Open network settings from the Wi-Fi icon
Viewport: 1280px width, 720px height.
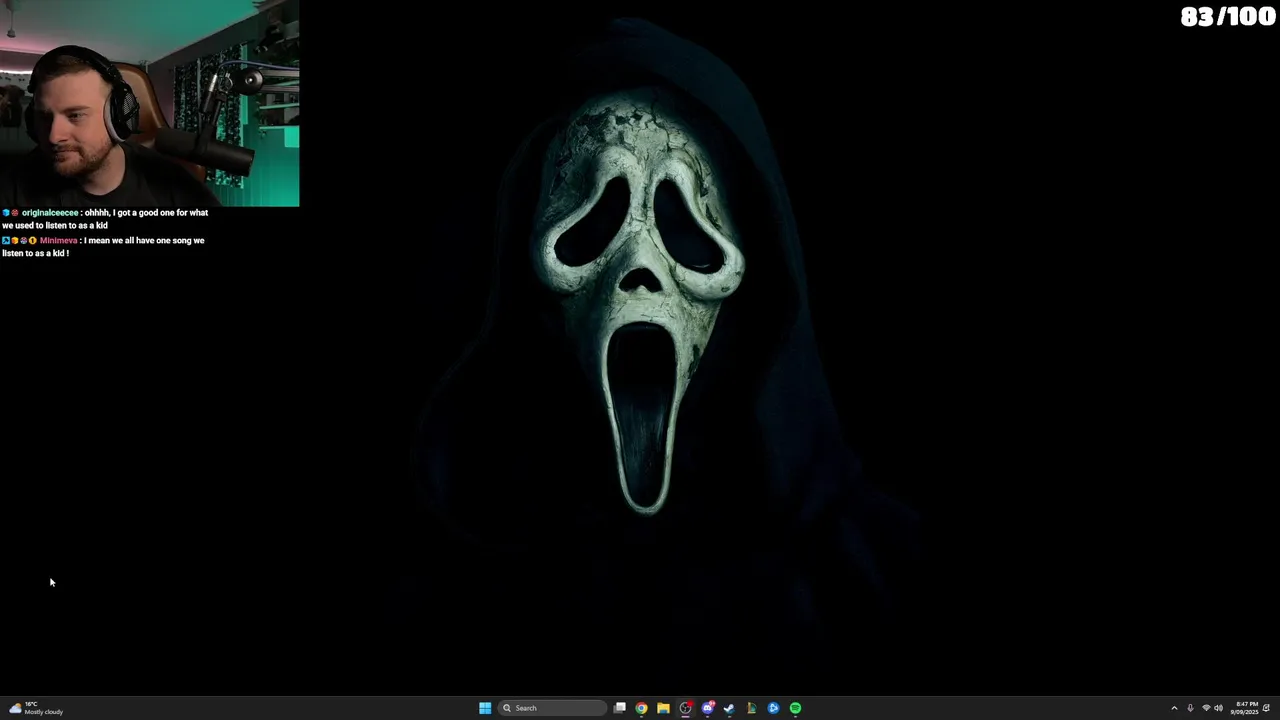pyautogui.click(x=1206, y=708)
